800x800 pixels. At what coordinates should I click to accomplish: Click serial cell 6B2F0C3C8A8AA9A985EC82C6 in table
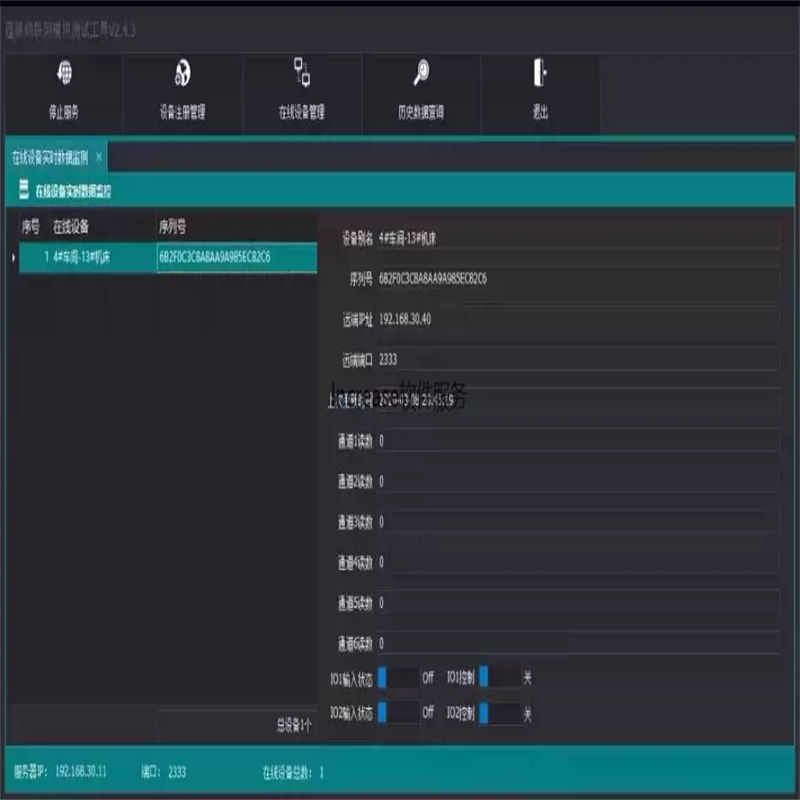237,257
